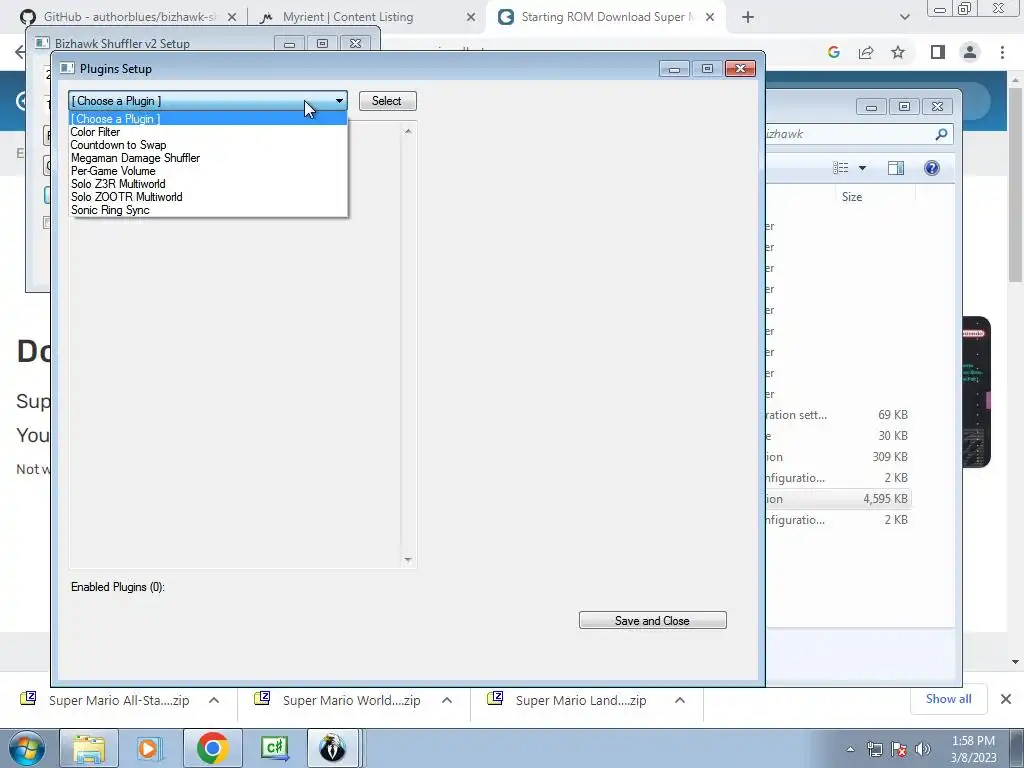Viewport: 1024px width, 768px height.
Task: Open view options dropdown arrow in Explorer
Action: (x=862, y=168)
